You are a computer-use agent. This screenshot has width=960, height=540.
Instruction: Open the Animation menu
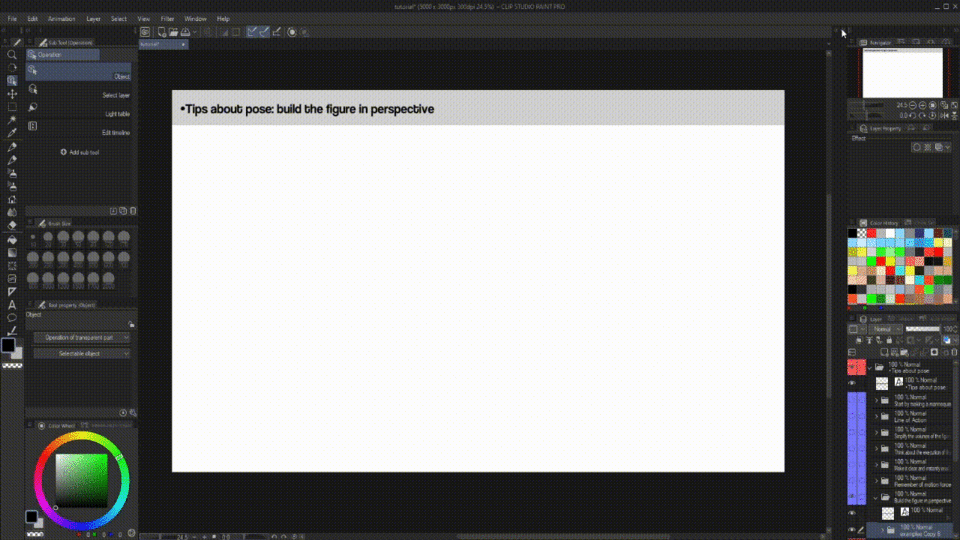point(61,19)
